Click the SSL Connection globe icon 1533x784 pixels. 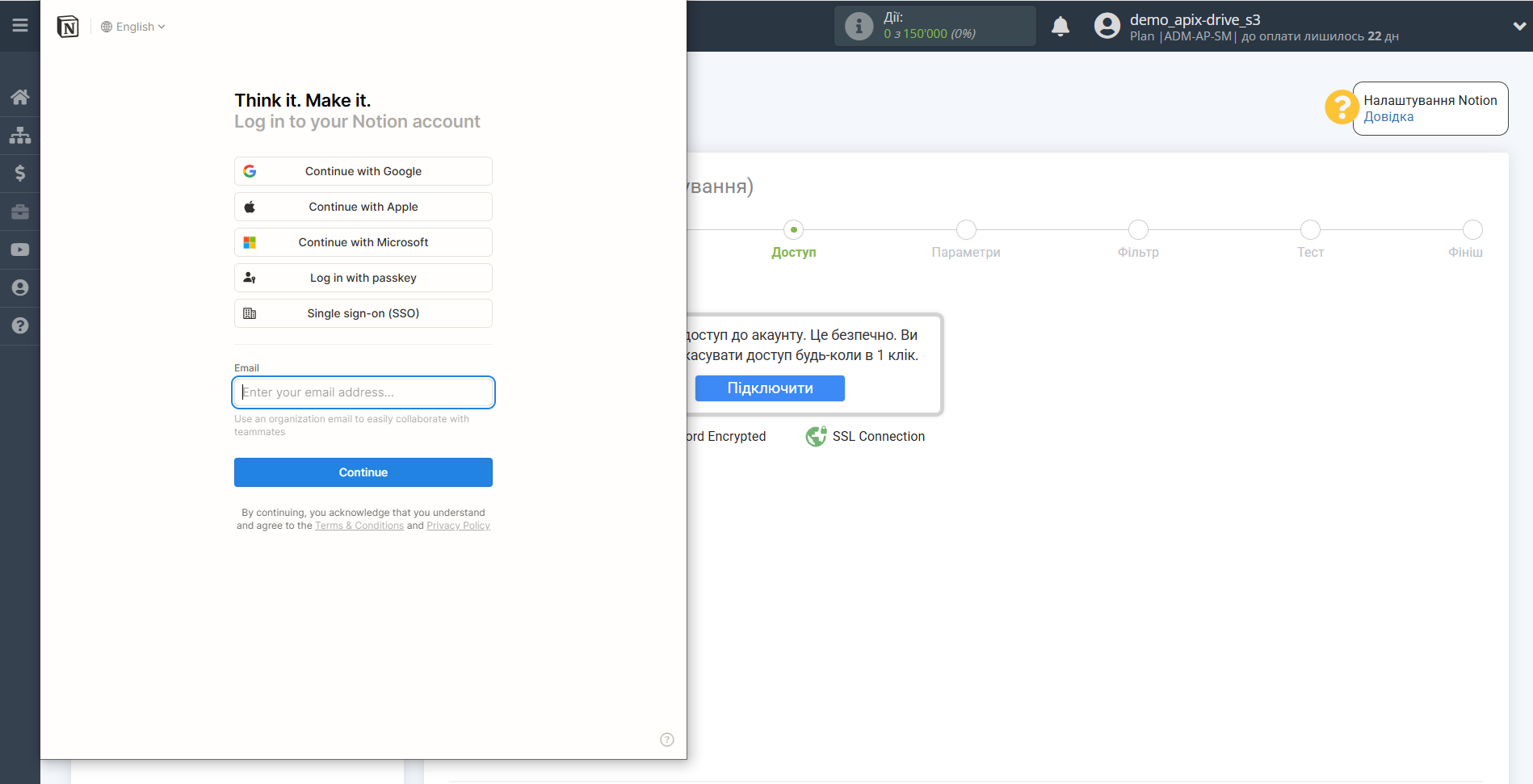coord(816,436)
